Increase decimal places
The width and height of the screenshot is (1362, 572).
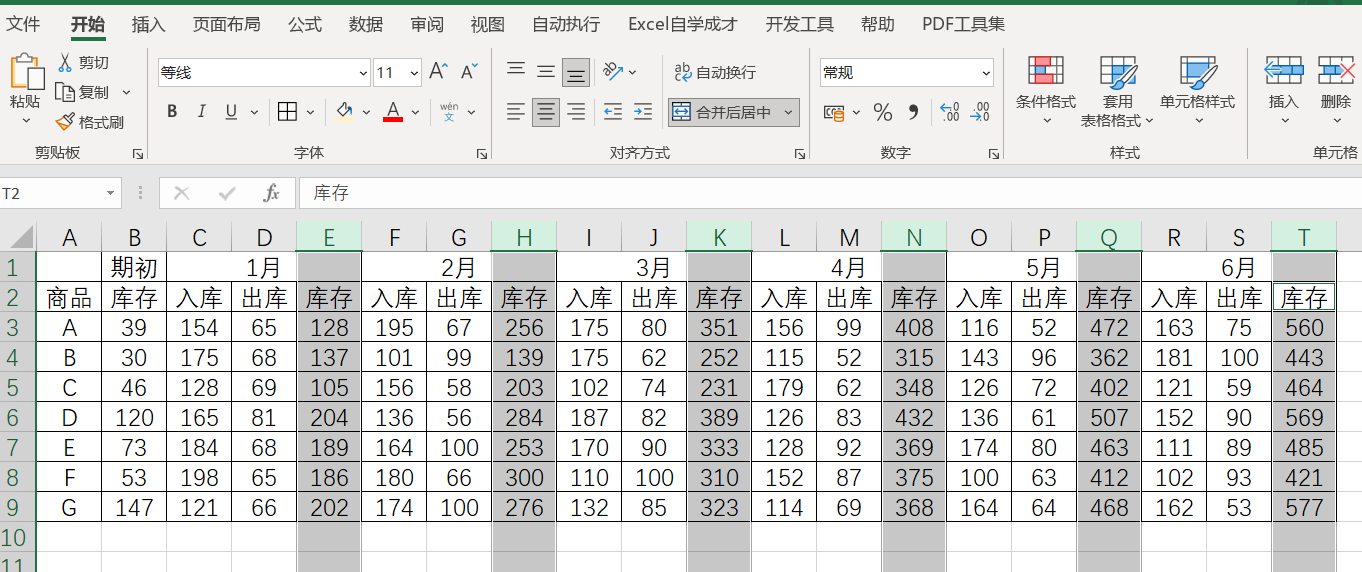tap(949, 112)
